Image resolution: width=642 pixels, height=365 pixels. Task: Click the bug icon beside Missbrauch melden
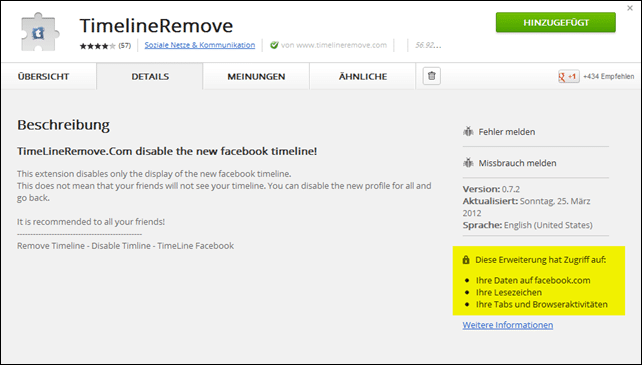pos(468,163)
